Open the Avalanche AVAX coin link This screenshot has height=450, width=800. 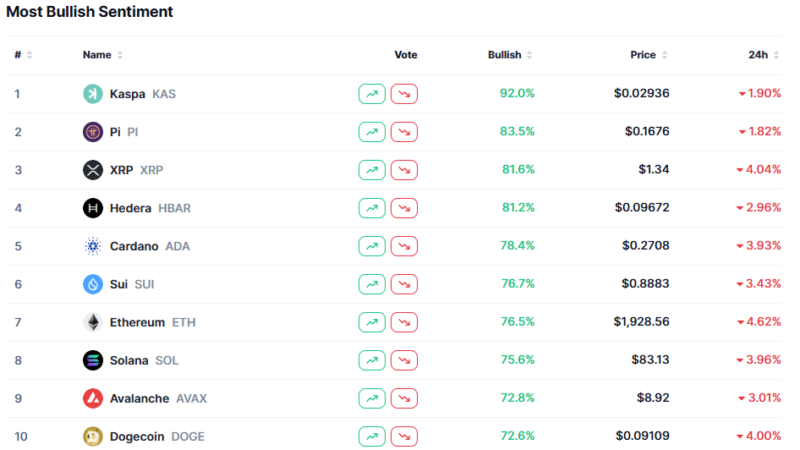point(158,398)
